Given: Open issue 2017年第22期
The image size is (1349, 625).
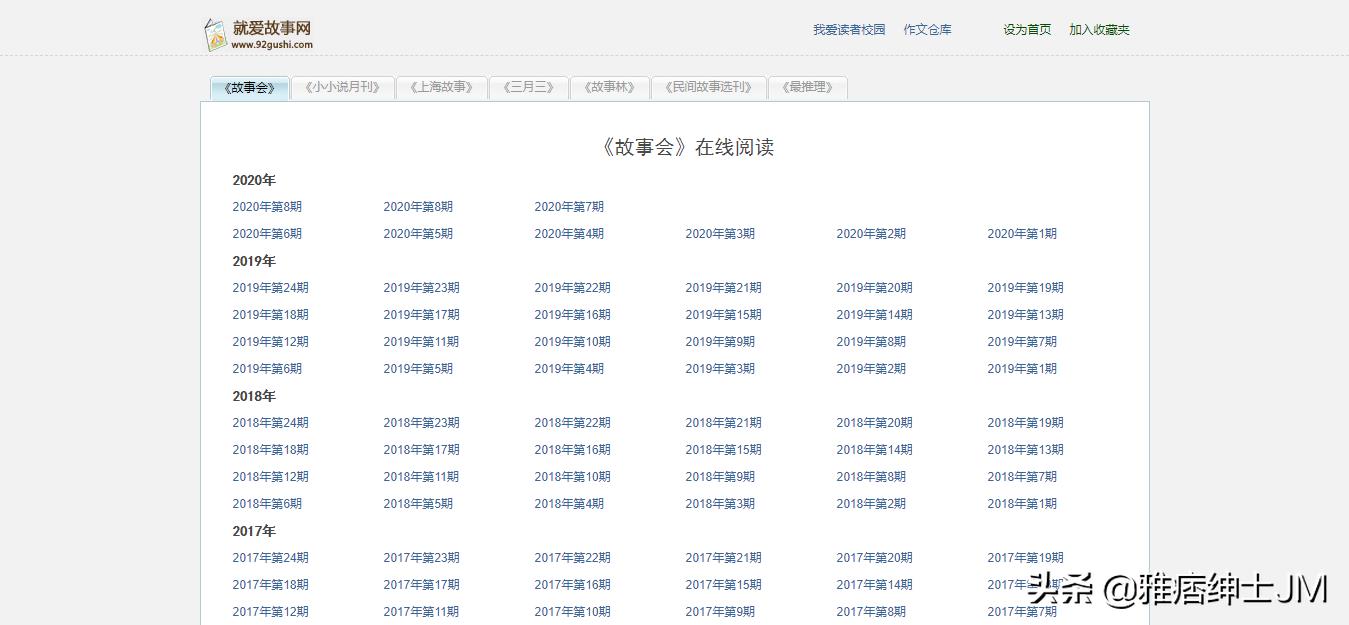Looking at the screenshot, I should tap(572, 558).
